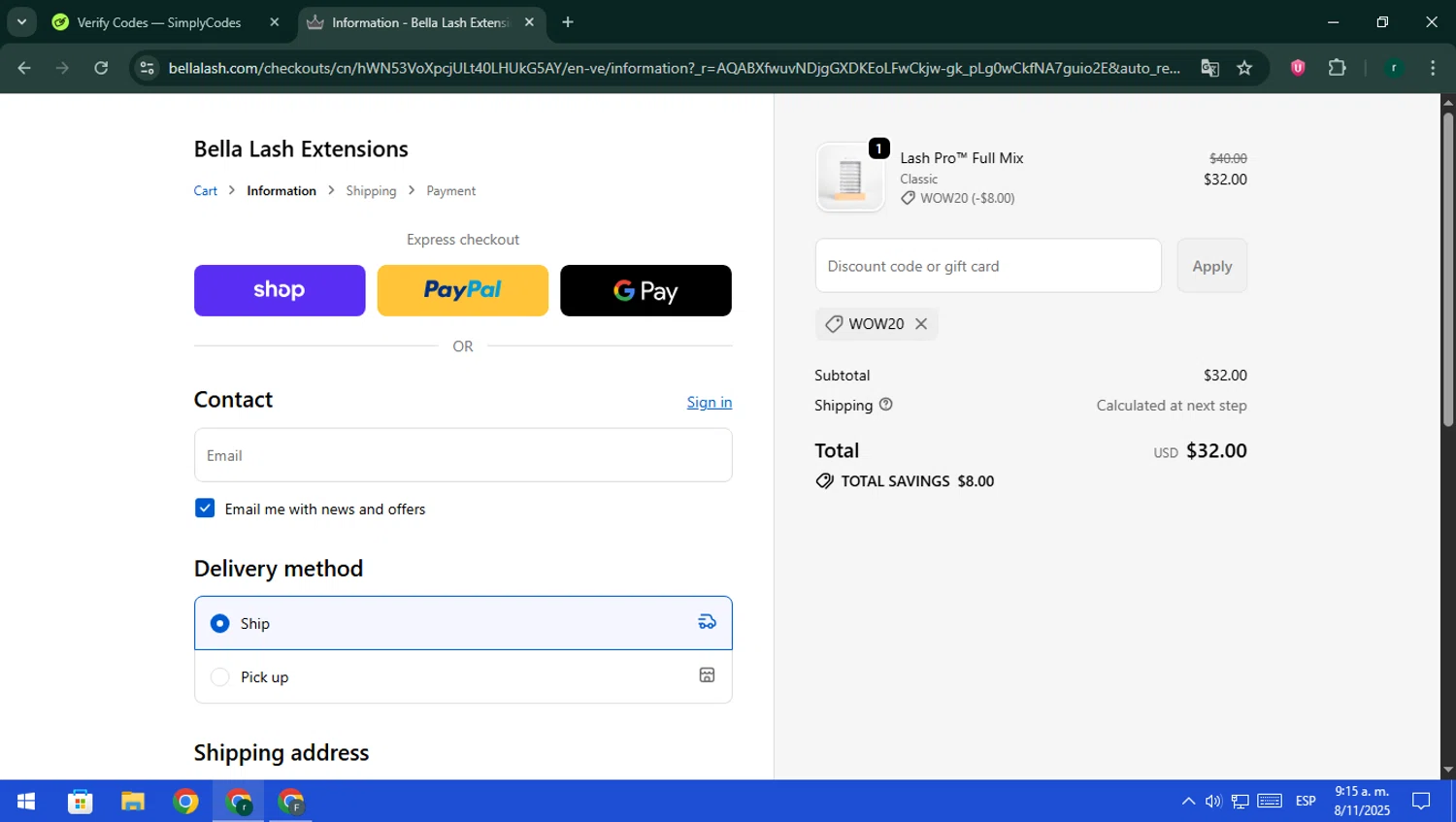The image size is (1456, 822).
Task: Click the vertical page scrollbar
Action: click(1448, 270)
